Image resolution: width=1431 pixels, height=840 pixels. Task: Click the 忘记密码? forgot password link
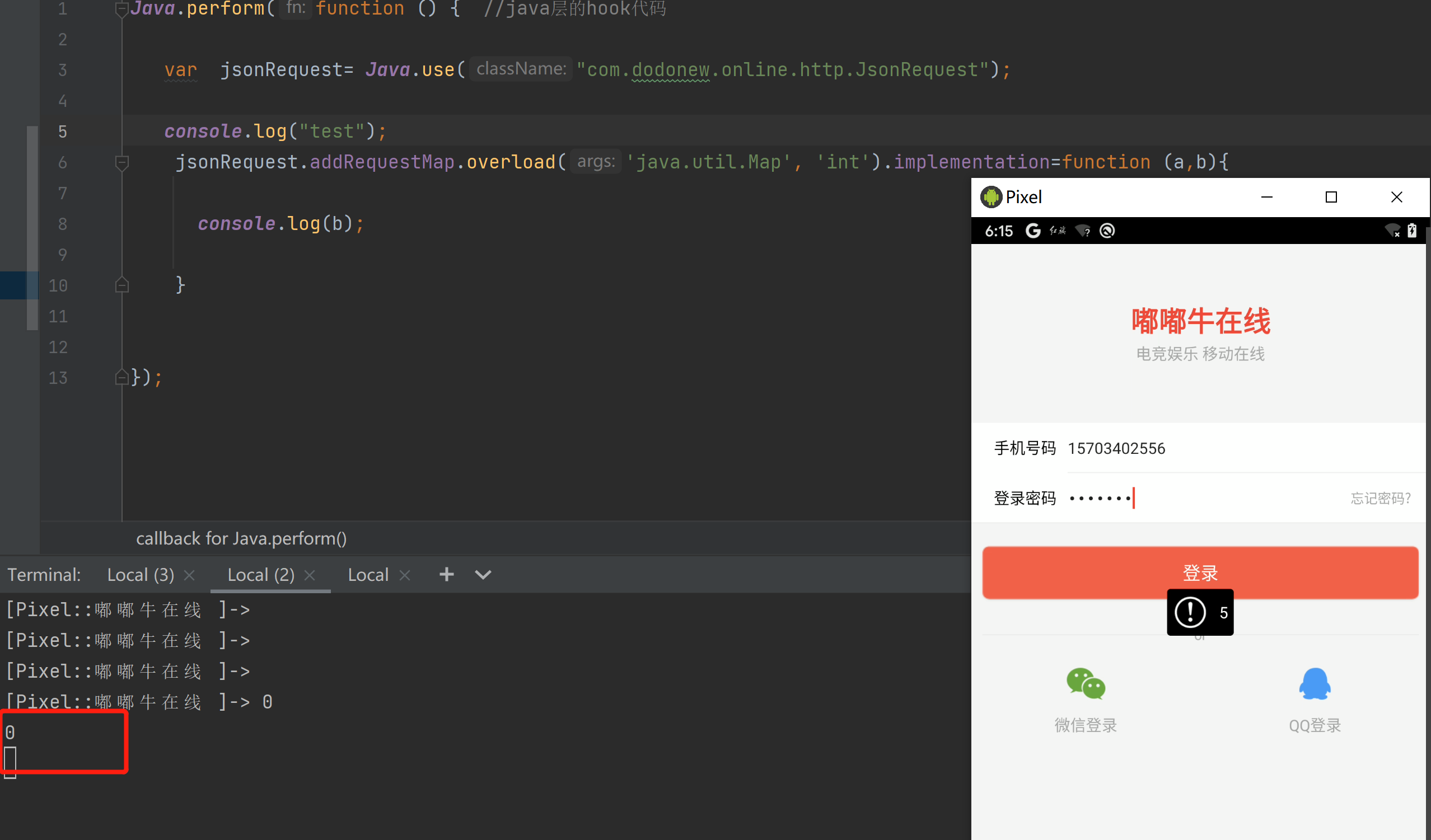1380,498
